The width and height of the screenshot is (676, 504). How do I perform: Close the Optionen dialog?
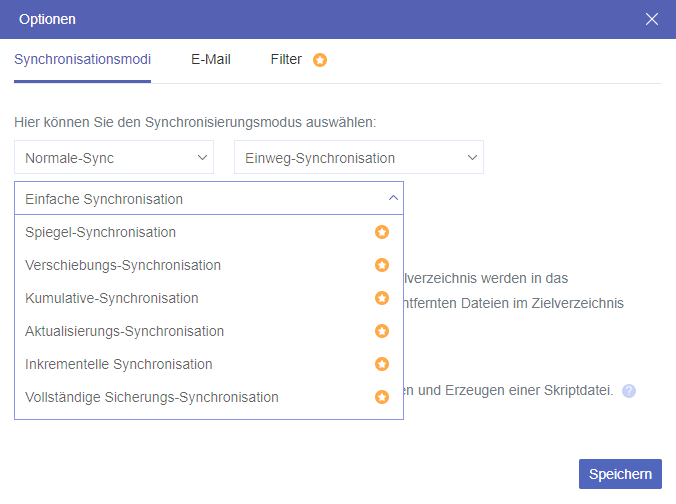652,19
